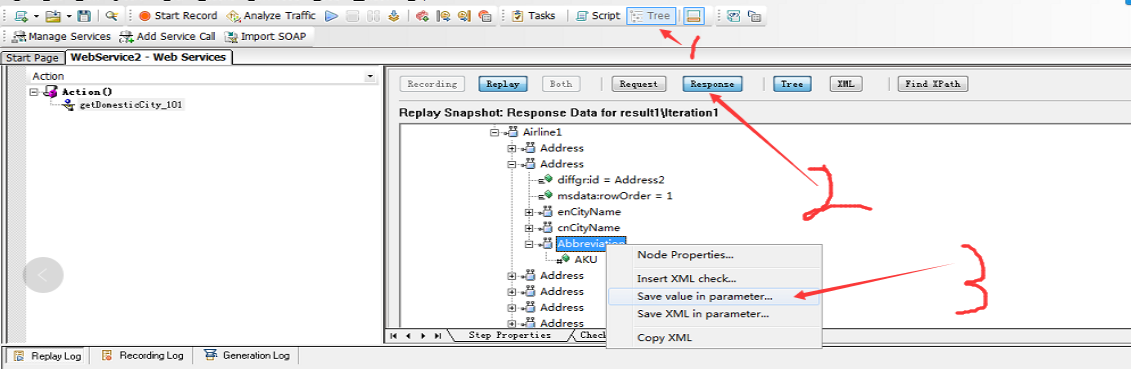
Task: Open the Tasks pane from toolbar
Action: (534, 15)
